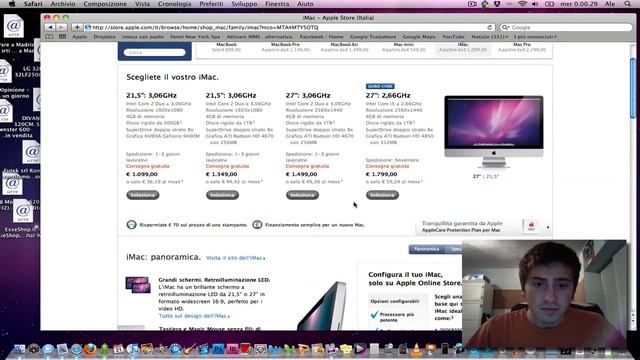The width and height of the screenshot is (640, 360).
Task: Open the Composizione menu
Action: [105, 4]
